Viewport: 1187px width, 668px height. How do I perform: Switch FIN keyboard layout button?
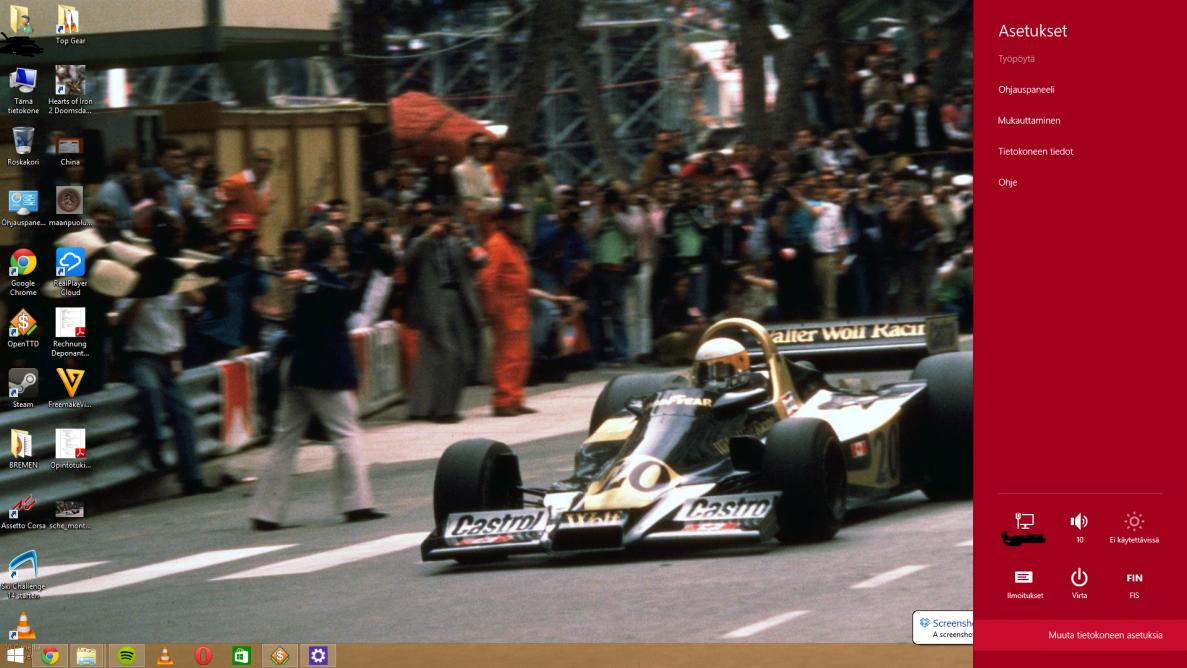point(1133,584)
